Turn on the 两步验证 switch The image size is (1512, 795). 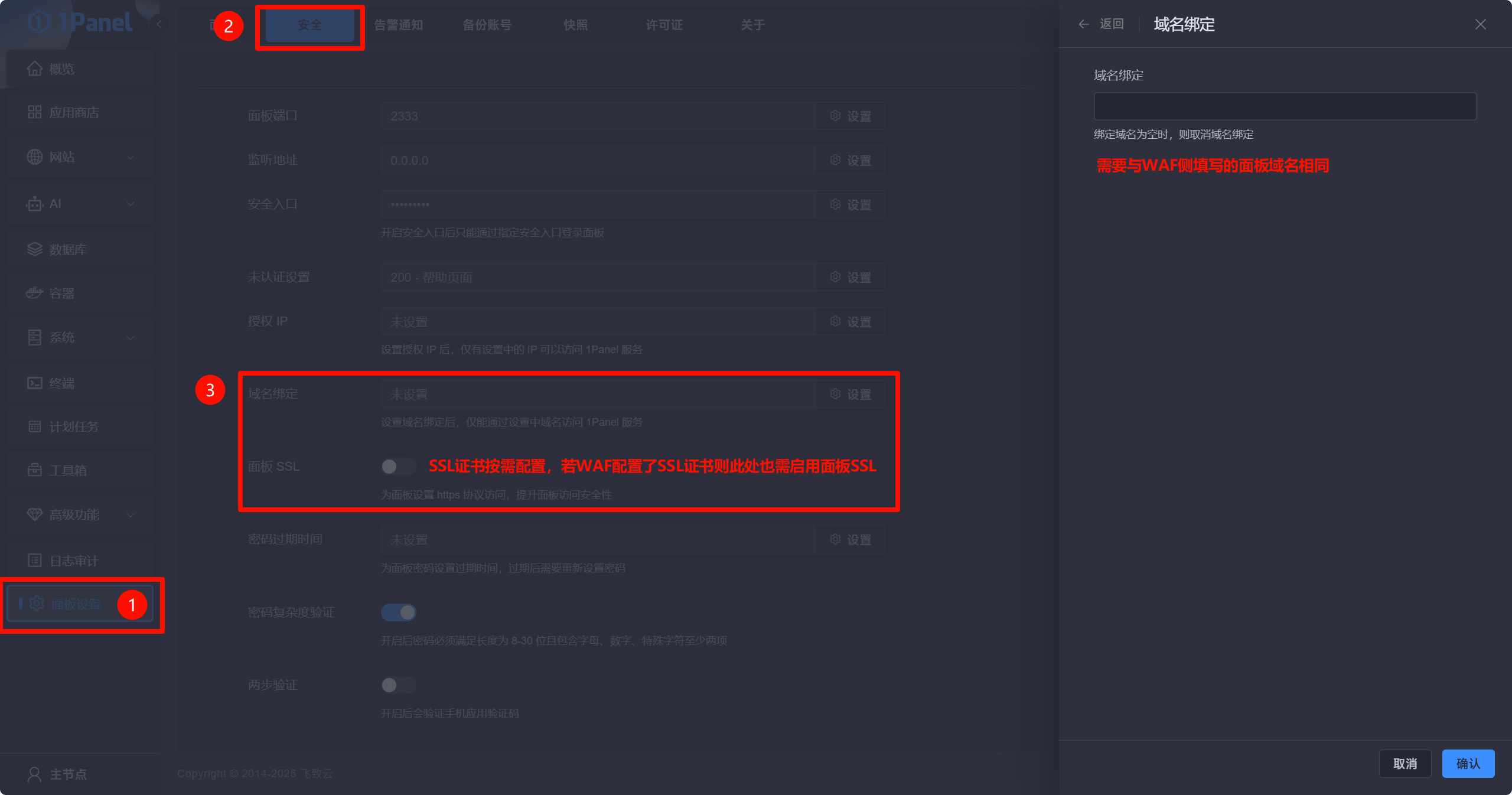coord(398,685)
